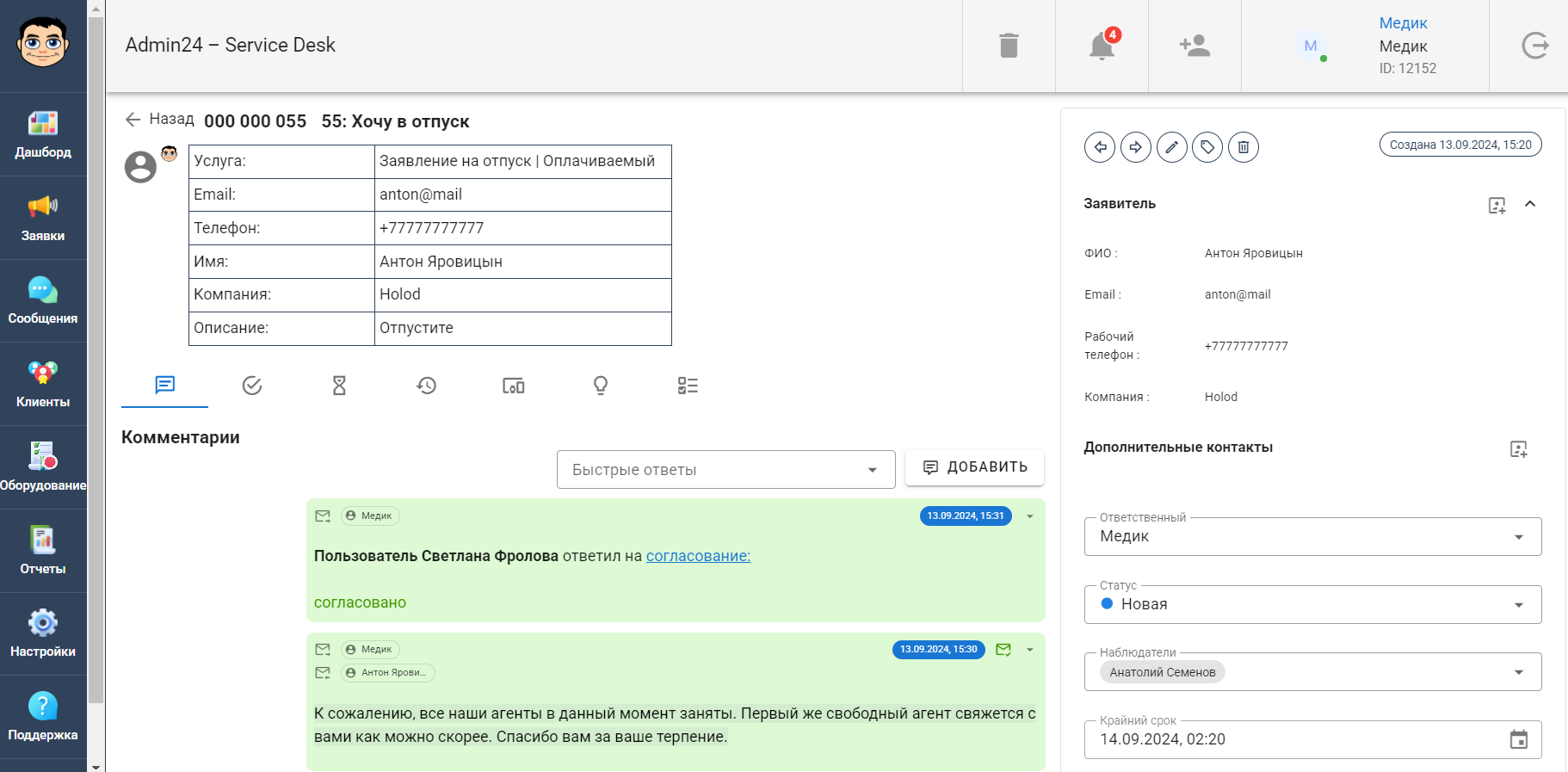The image size is (1568, 772).
Task: Click the add user icon
Action: pos(1195,46)
